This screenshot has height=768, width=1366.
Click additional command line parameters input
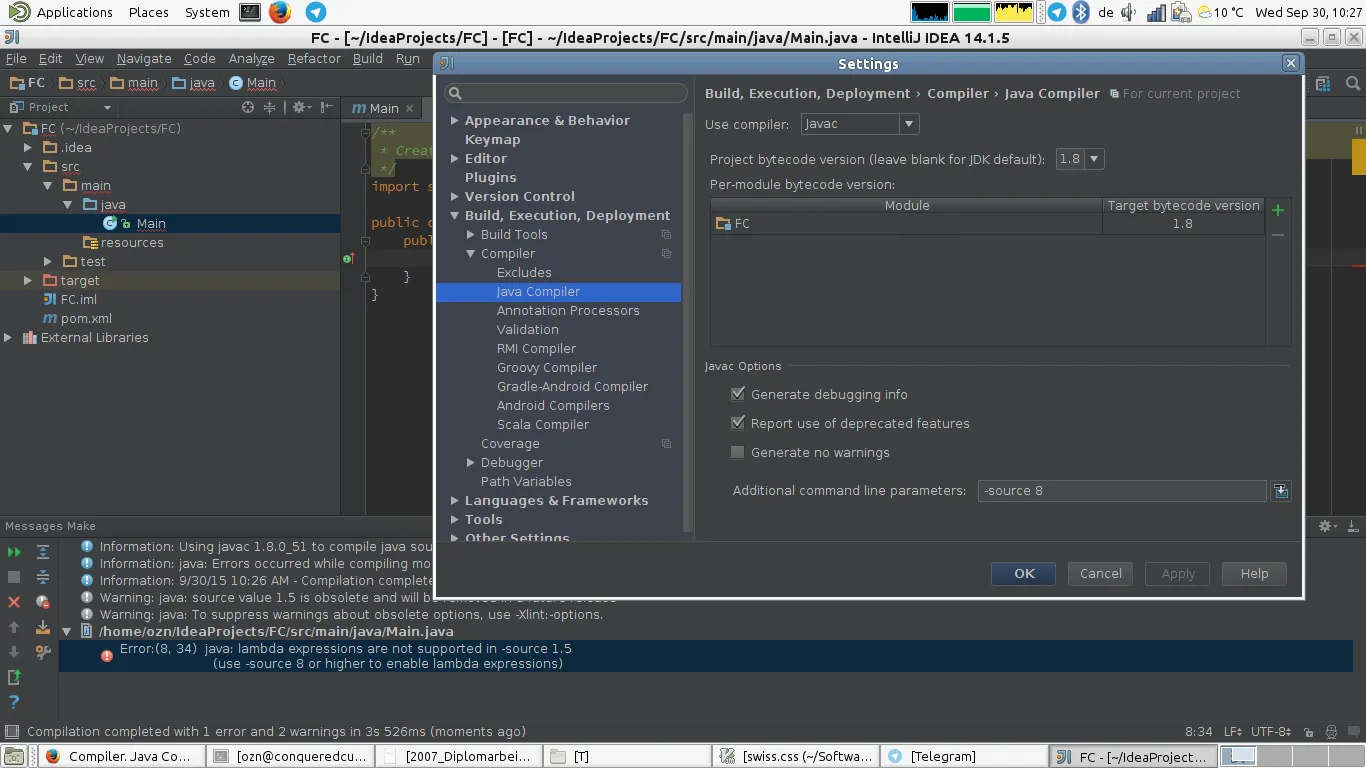(x=1122, y=491)
